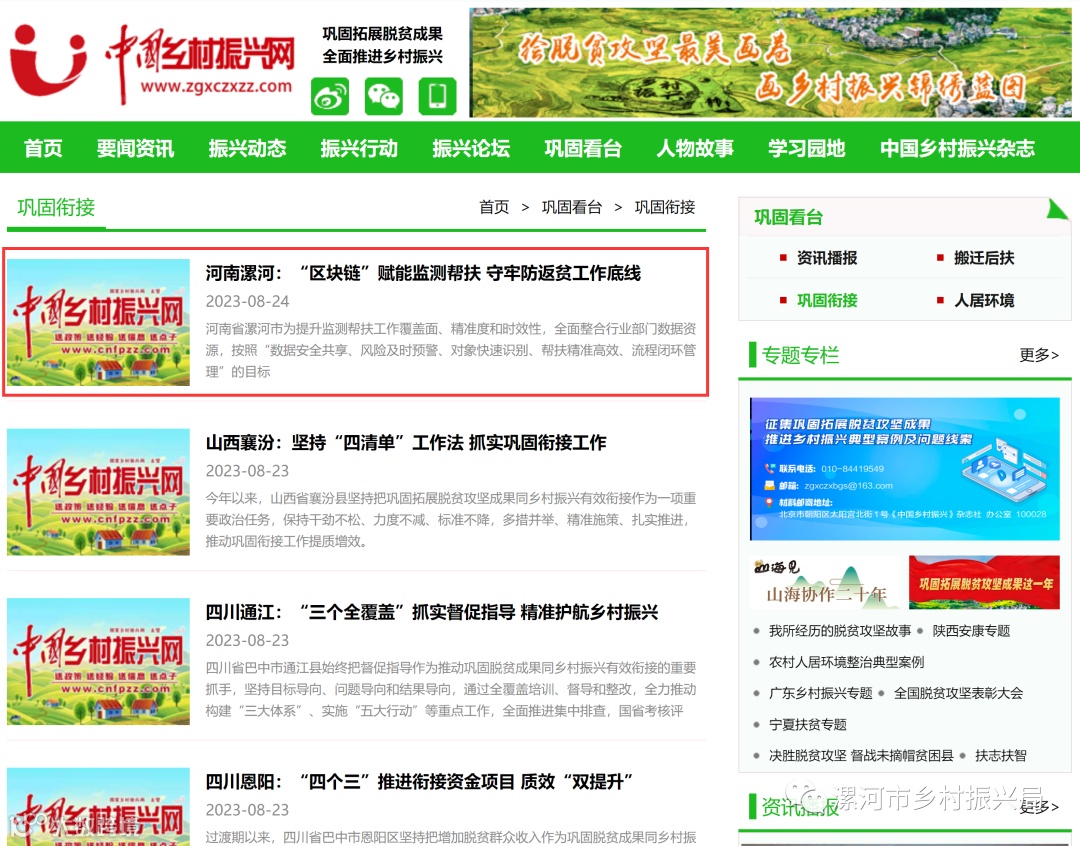Open red banner 巩固拓展脱贫攻坚成果这一年
Viewport: 1080px width, 846px height.
(x=984, y=583)
